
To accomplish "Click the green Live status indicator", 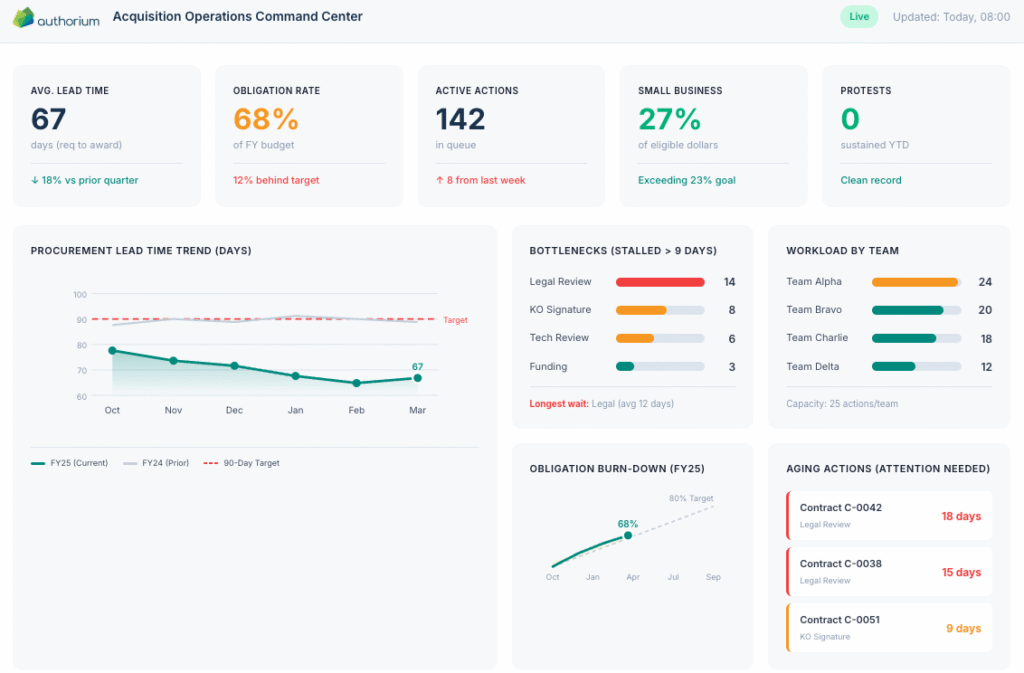I will pyautogui.click(x=858, y=16).
